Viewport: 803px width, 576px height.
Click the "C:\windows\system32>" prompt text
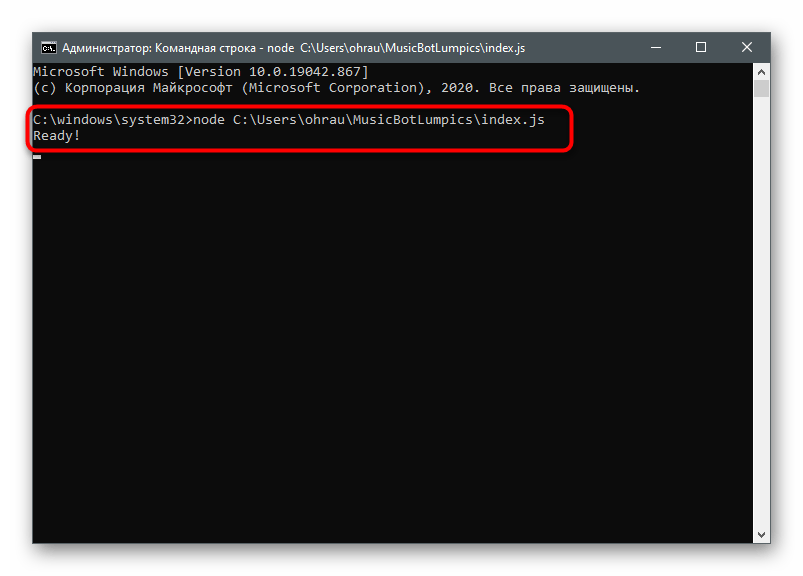pyautogui.click(x=110, y=119)
